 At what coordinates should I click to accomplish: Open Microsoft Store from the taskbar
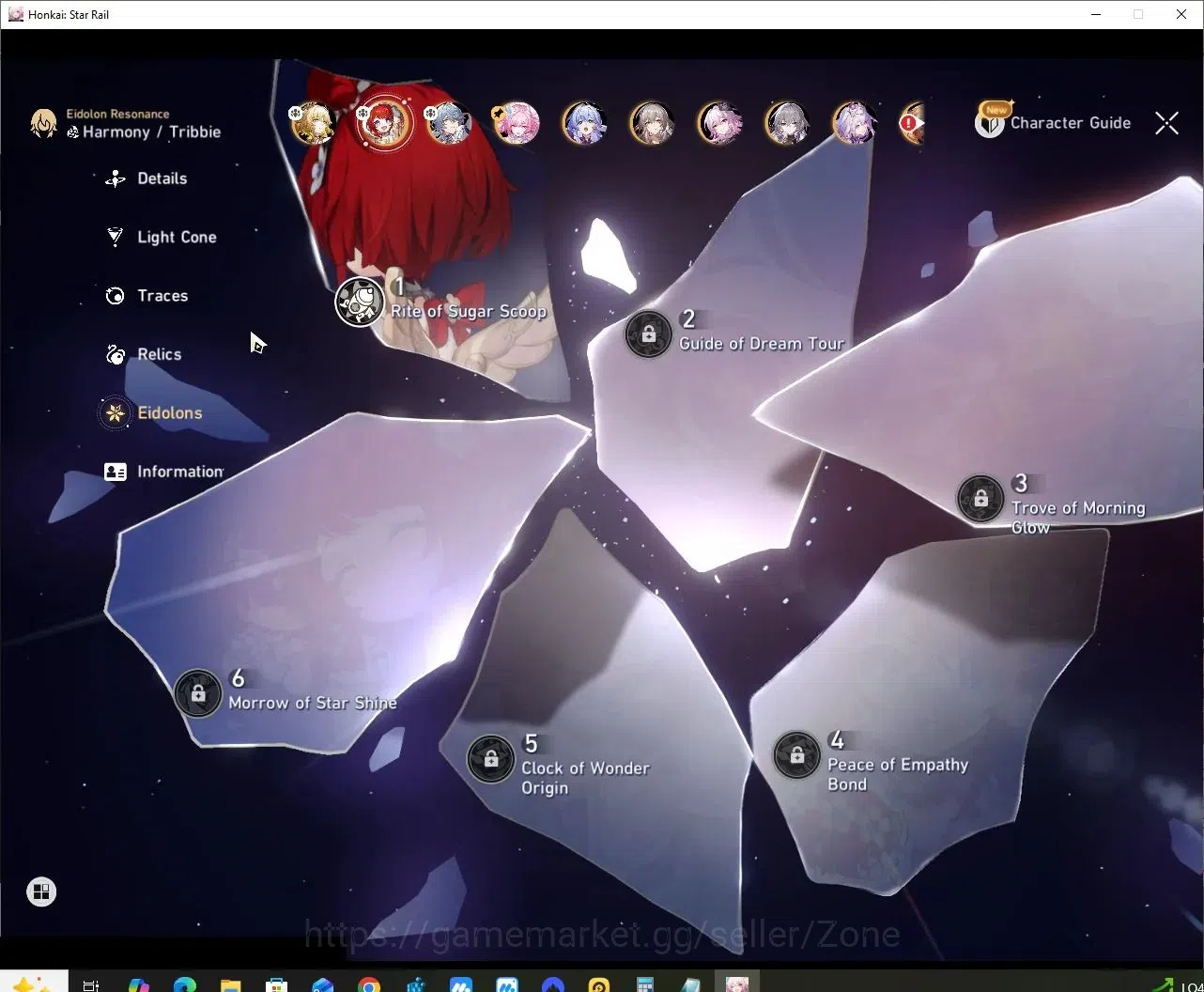276,984
